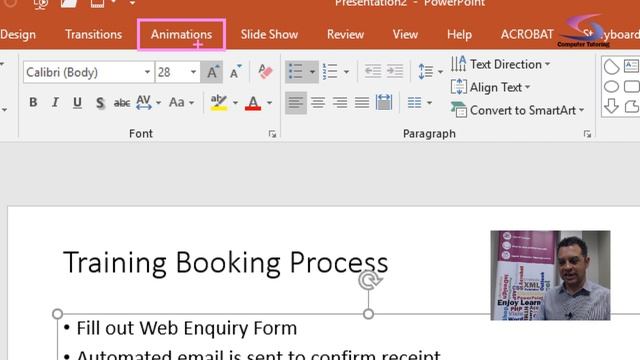Image resolution: width=640 pixels, height=360 pixels.
Task: Open the Line Spacing options
Action: [x=430, y=72]
